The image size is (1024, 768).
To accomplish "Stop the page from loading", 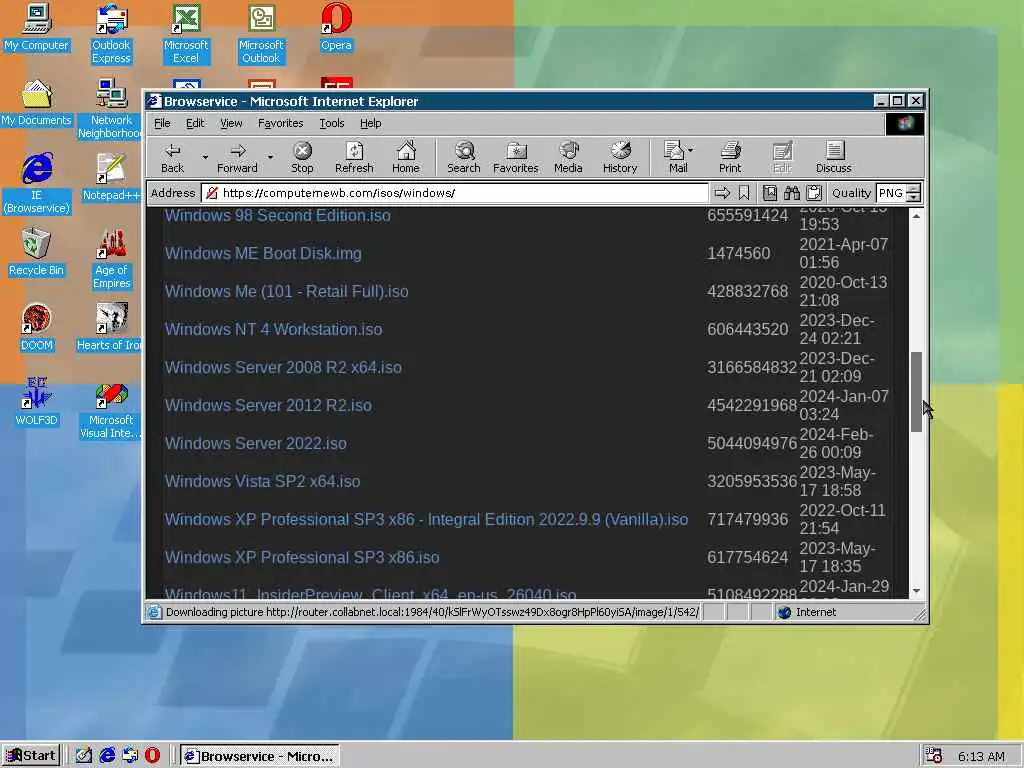I will (302, 157).
